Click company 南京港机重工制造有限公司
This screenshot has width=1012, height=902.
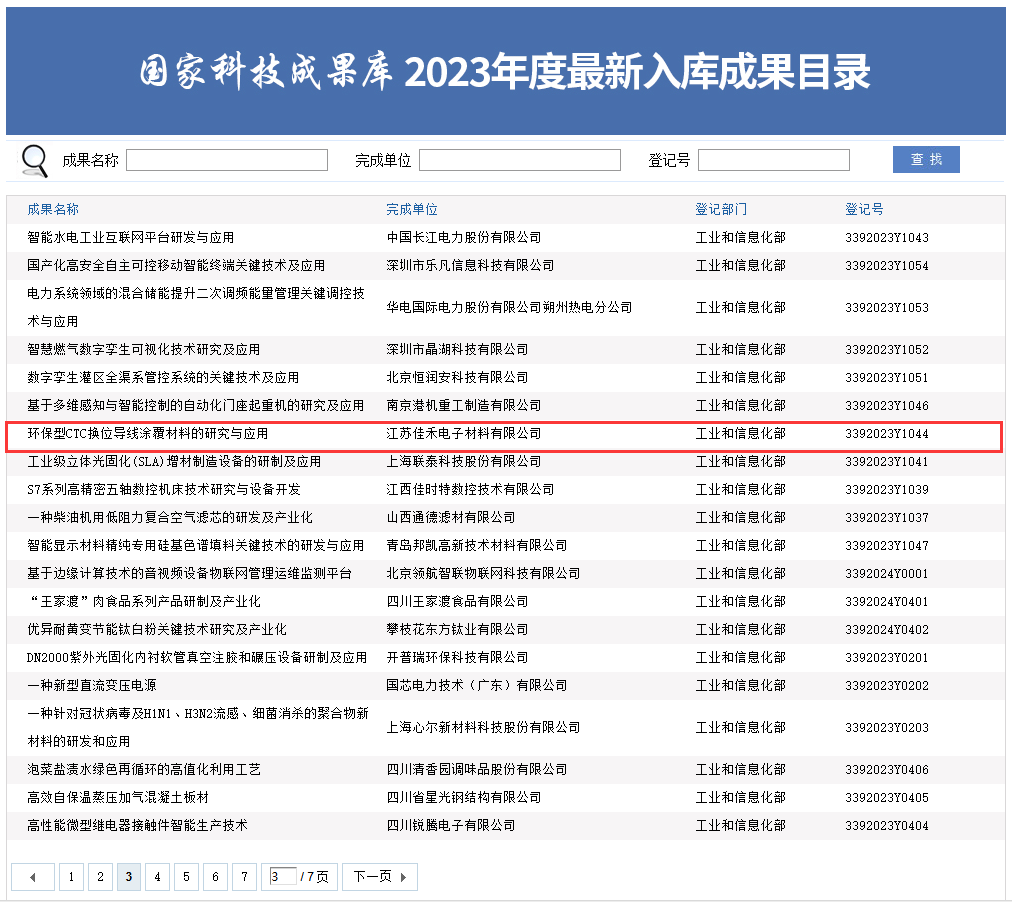[x=463, y=405]
